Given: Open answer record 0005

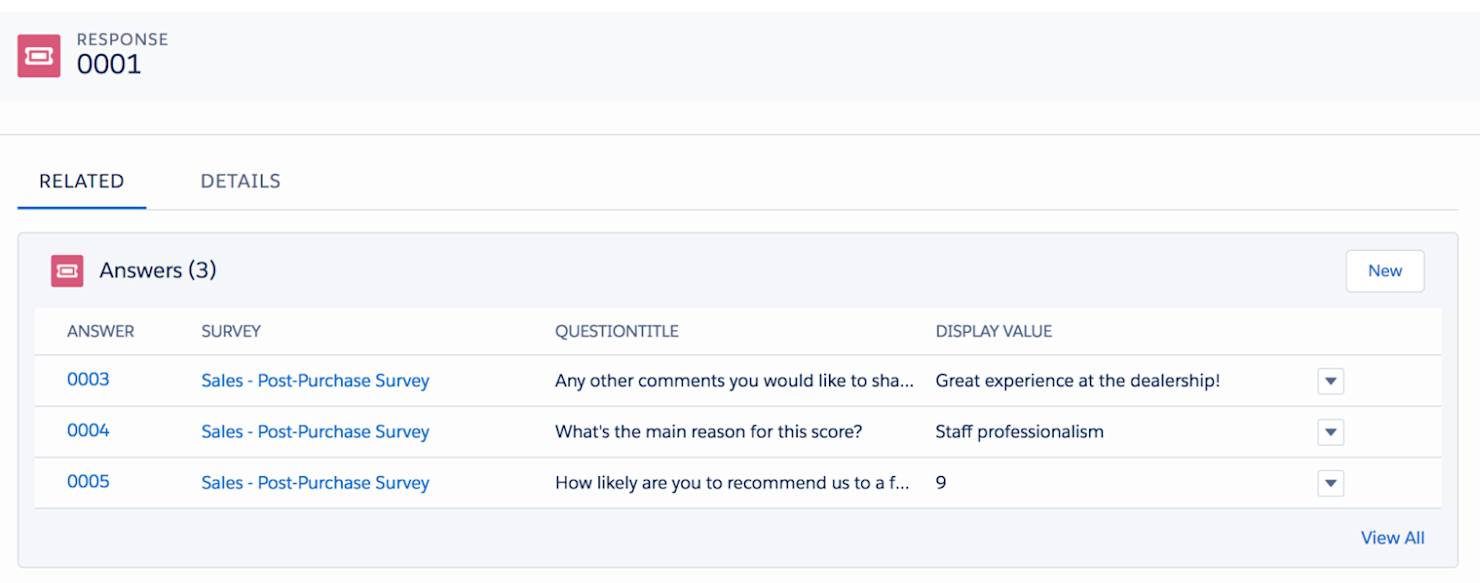Looking at the screenshot, I should tap(88, 482).
